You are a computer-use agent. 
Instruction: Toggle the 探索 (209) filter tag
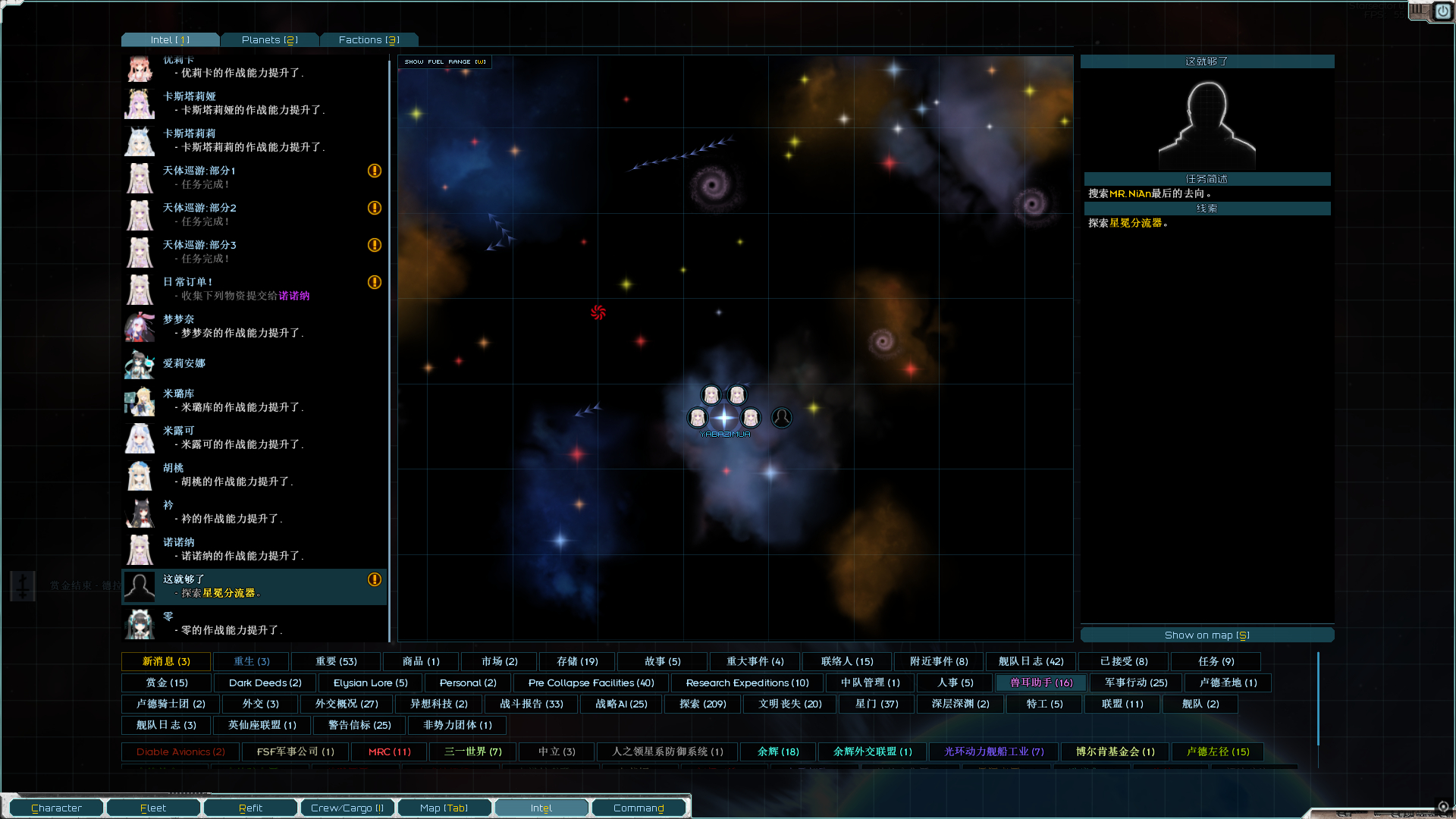click(x=702, y=704)
